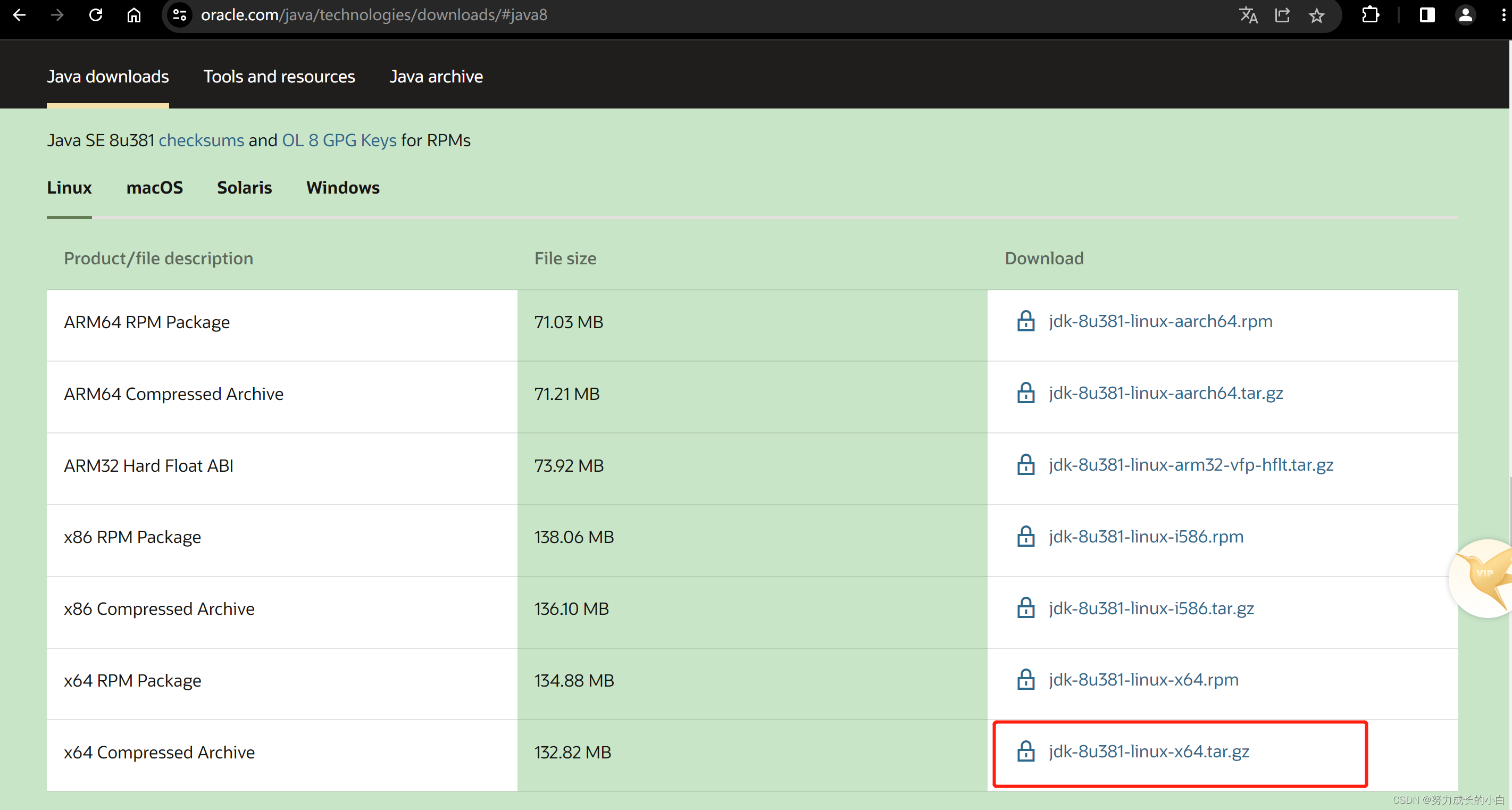Click the 134.88 MB file size
This screenshot has height=810, width=1512.
point(573,680)
